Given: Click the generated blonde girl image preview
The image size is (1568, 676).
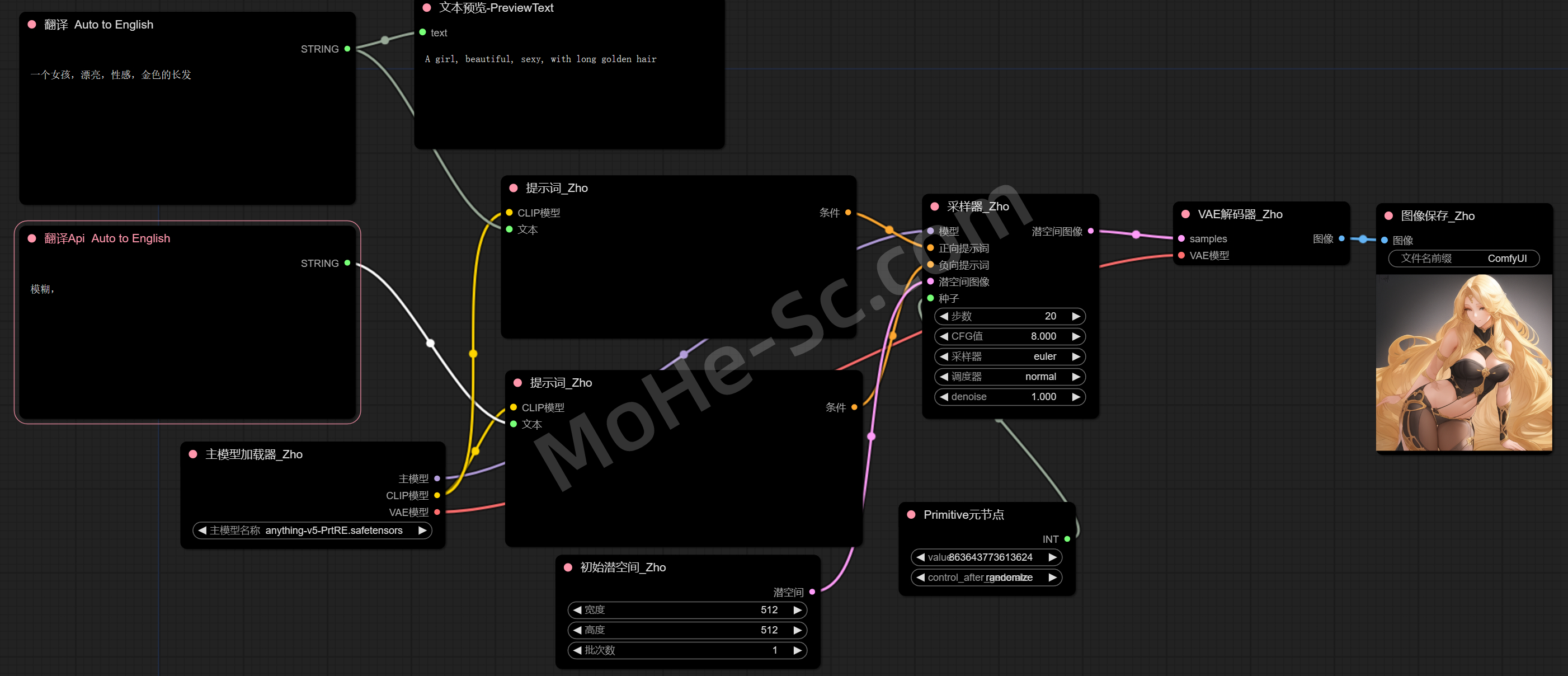Looking at the screenshot, I should click(1463, 363).
